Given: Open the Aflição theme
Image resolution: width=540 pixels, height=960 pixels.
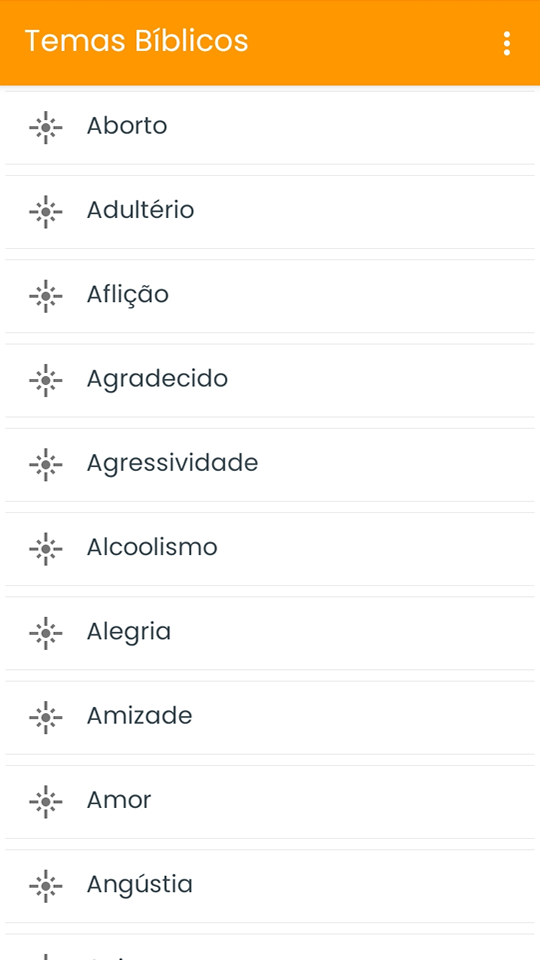Looking at the screenshot, I should pos(270,296).
